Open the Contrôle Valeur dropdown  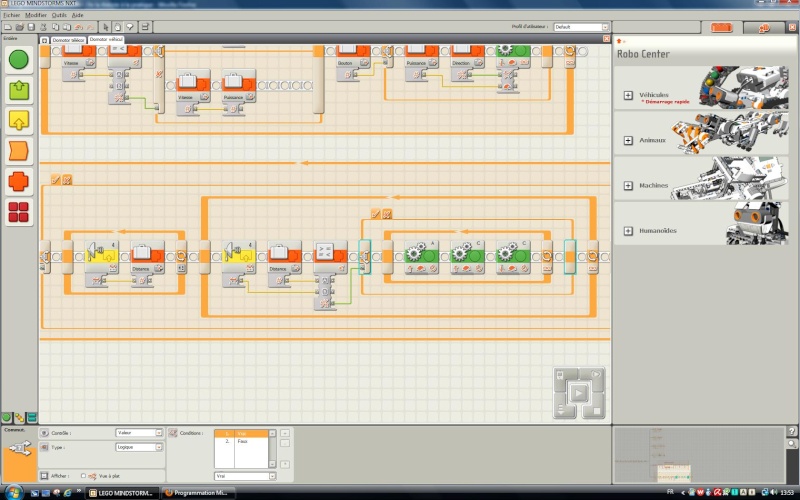pos(139,433)
